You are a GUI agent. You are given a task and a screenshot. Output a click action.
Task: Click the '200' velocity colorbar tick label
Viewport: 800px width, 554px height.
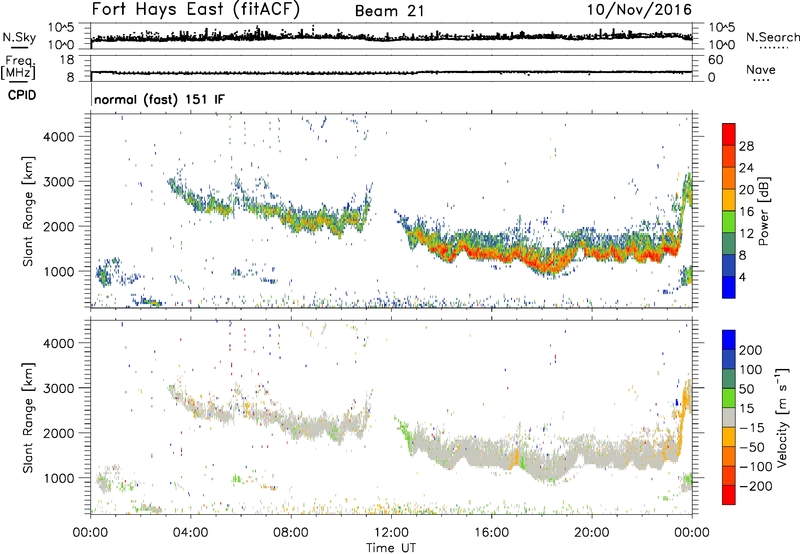[751, 350]
